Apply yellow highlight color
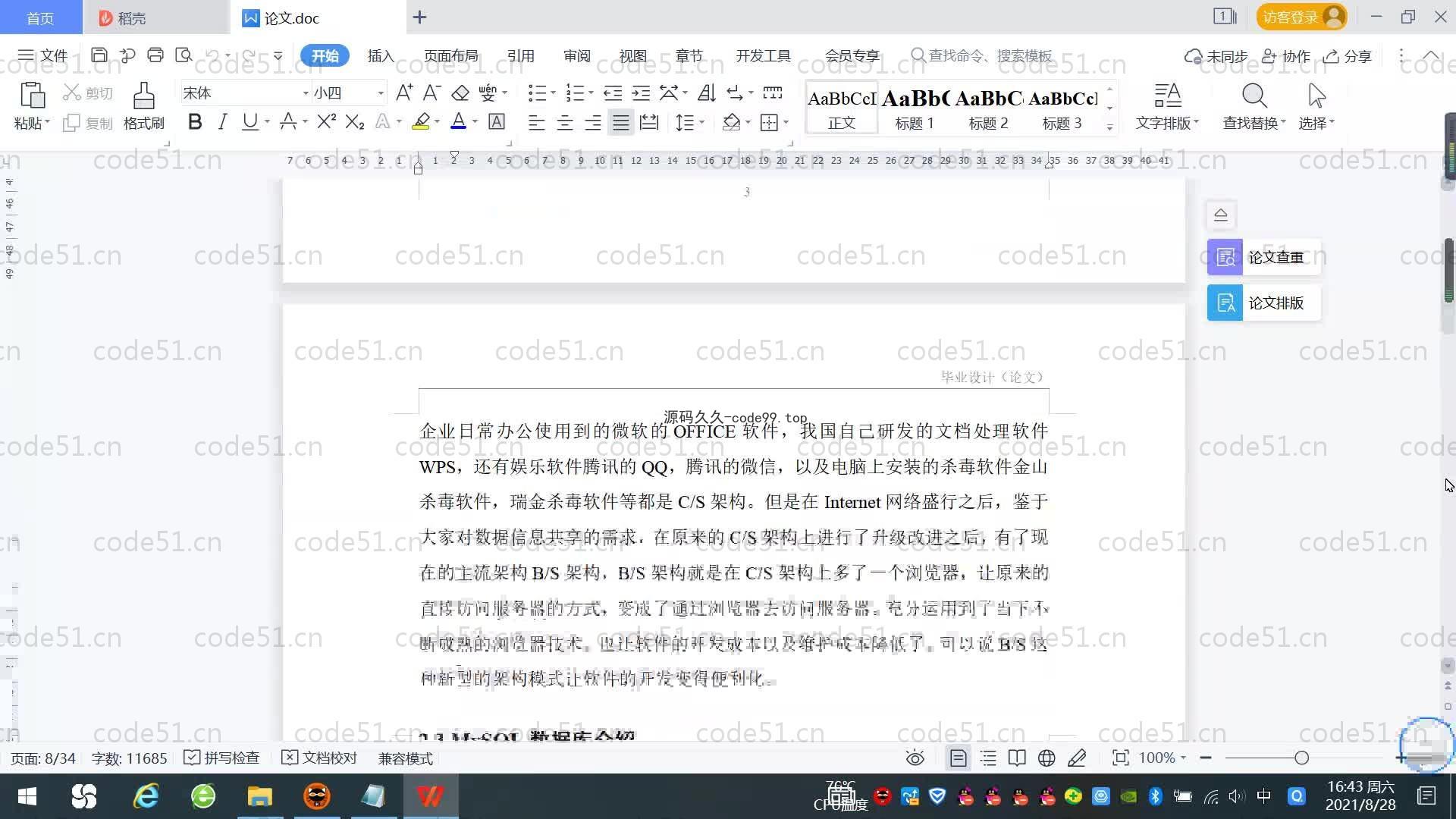The width and height of the screenshot is (1456, 819). coord(421,121)
